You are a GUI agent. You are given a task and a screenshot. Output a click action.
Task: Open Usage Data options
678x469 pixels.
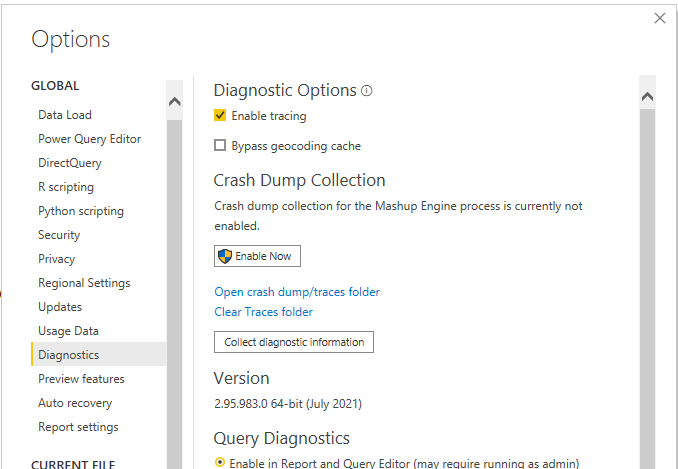tap(68, 331)
